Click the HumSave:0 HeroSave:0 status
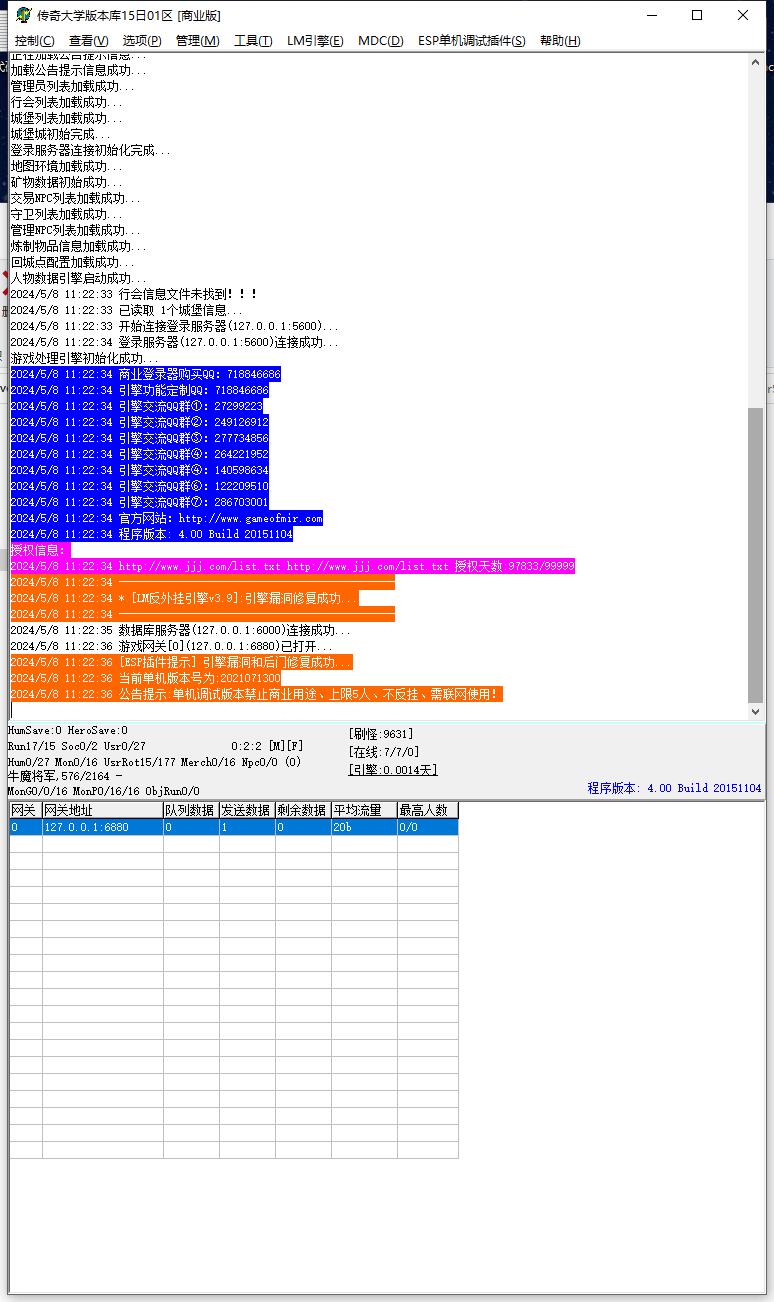Image resolution: width=774 pixels, height=1302 pixels. pos(68,731)
